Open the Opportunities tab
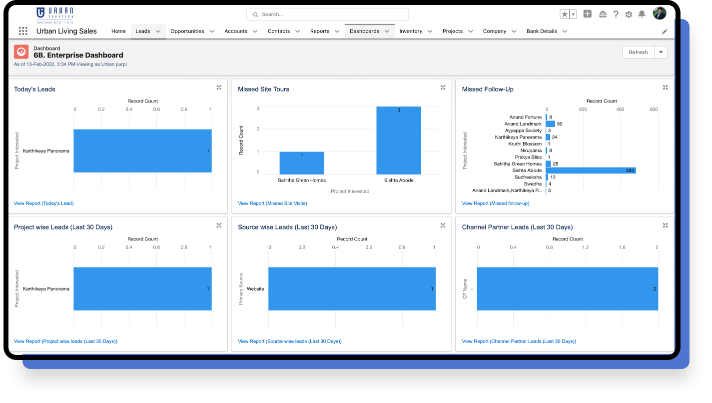 point(187,31)
